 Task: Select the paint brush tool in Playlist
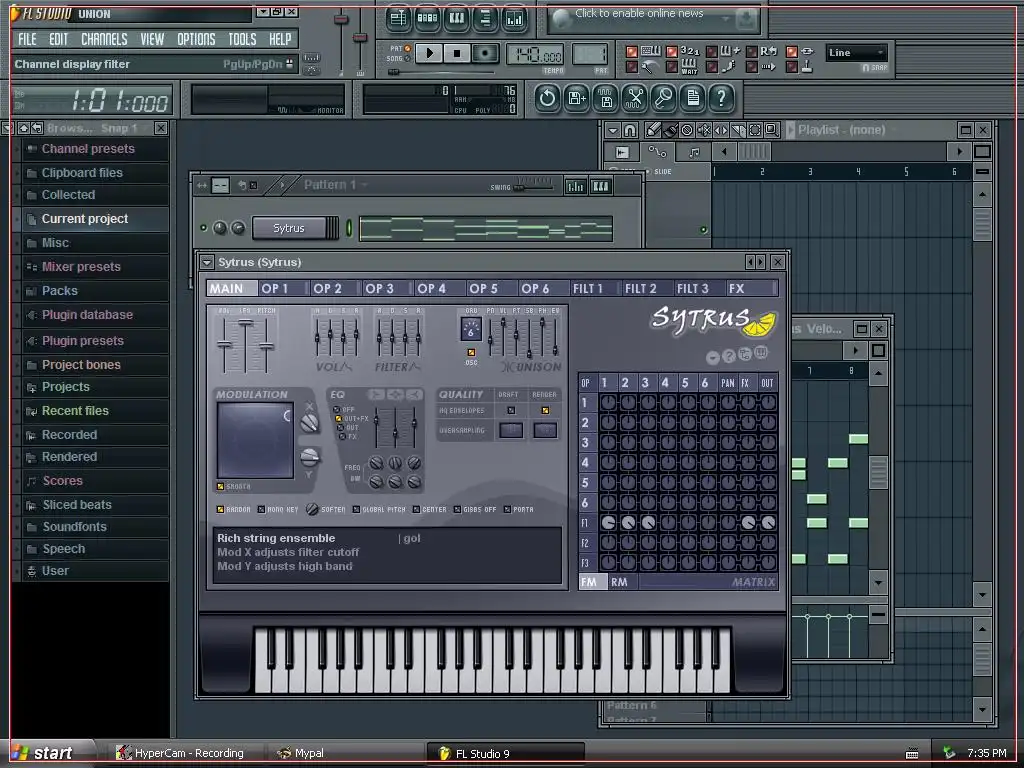[x=670, y=130]
